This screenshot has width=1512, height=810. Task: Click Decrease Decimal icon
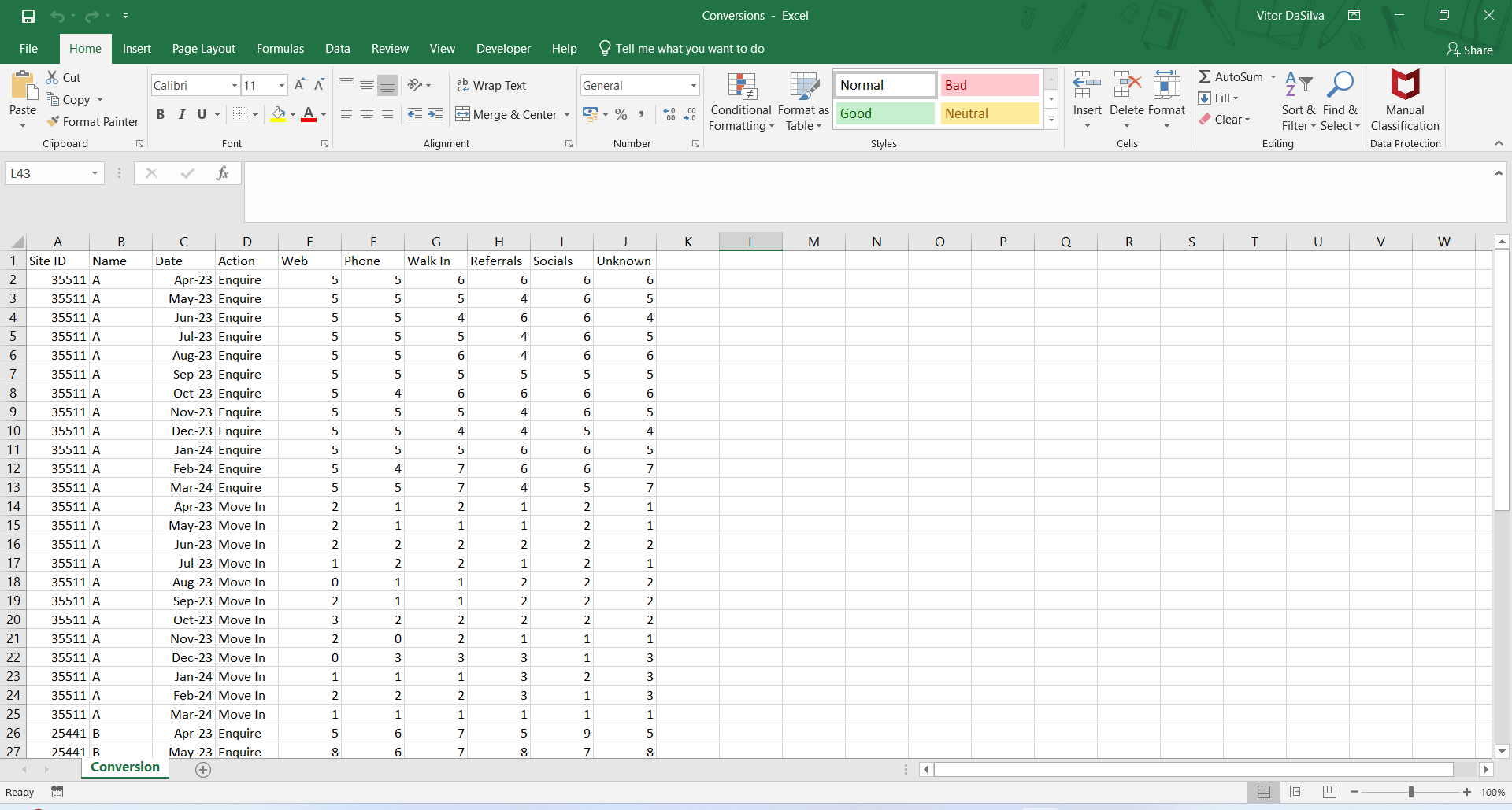tap(690, 114)
